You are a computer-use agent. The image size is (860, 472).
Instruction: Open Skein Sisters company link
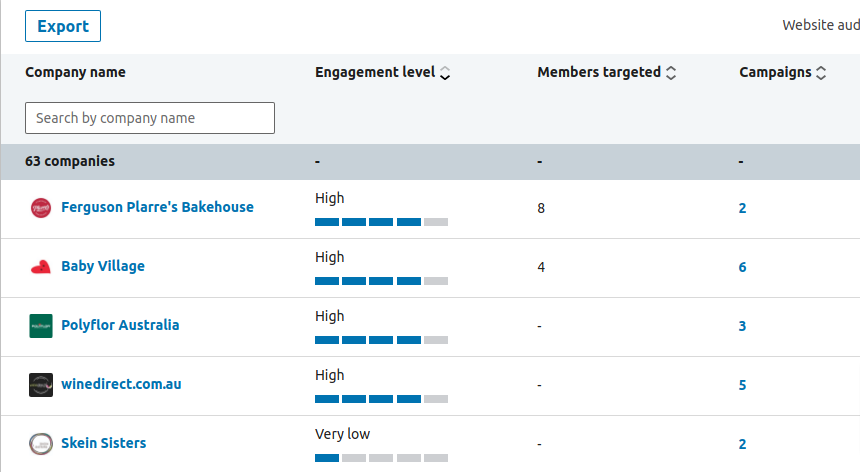104,443
